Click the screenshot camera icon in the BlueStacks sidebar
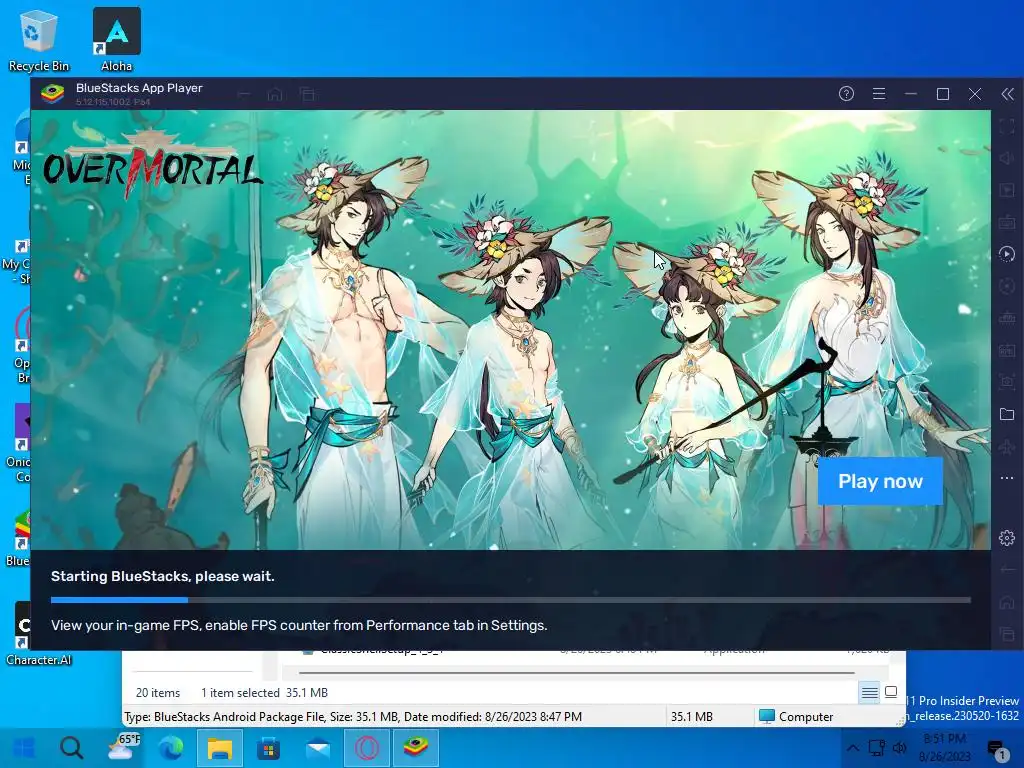This screenshot has height=768, width=1024. pos(1007,382)
